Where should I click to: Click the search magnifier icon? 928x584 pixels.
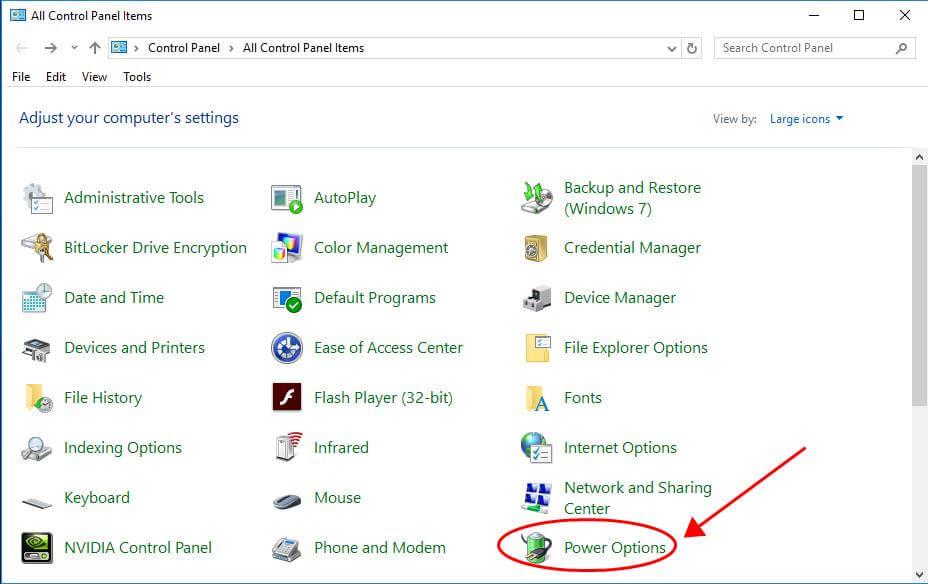(901, 48)
